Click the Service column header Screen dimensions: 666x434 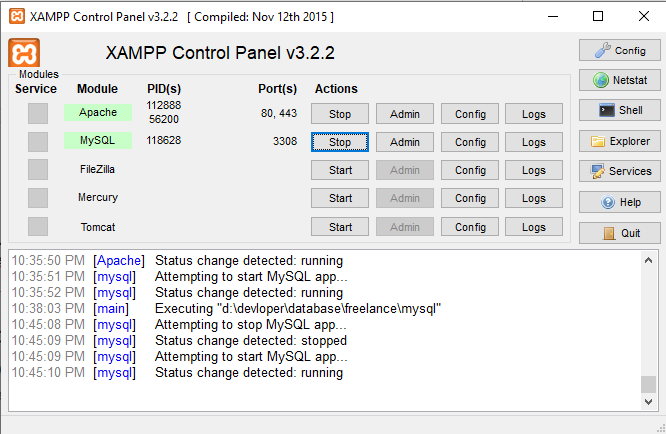tap(36, 89)
